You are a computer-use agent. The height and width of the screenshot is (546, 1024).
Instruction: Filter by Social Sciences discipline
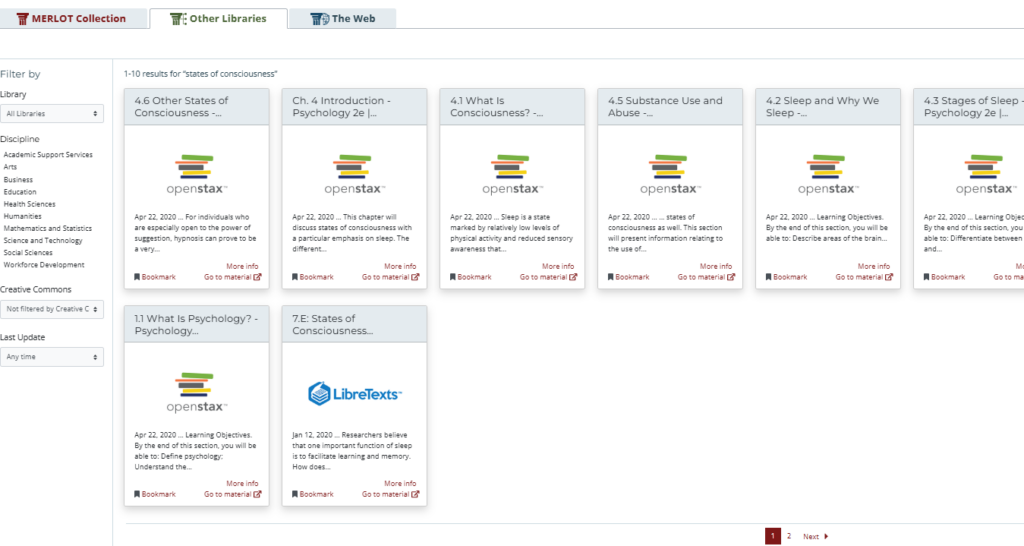coord(28,253)
